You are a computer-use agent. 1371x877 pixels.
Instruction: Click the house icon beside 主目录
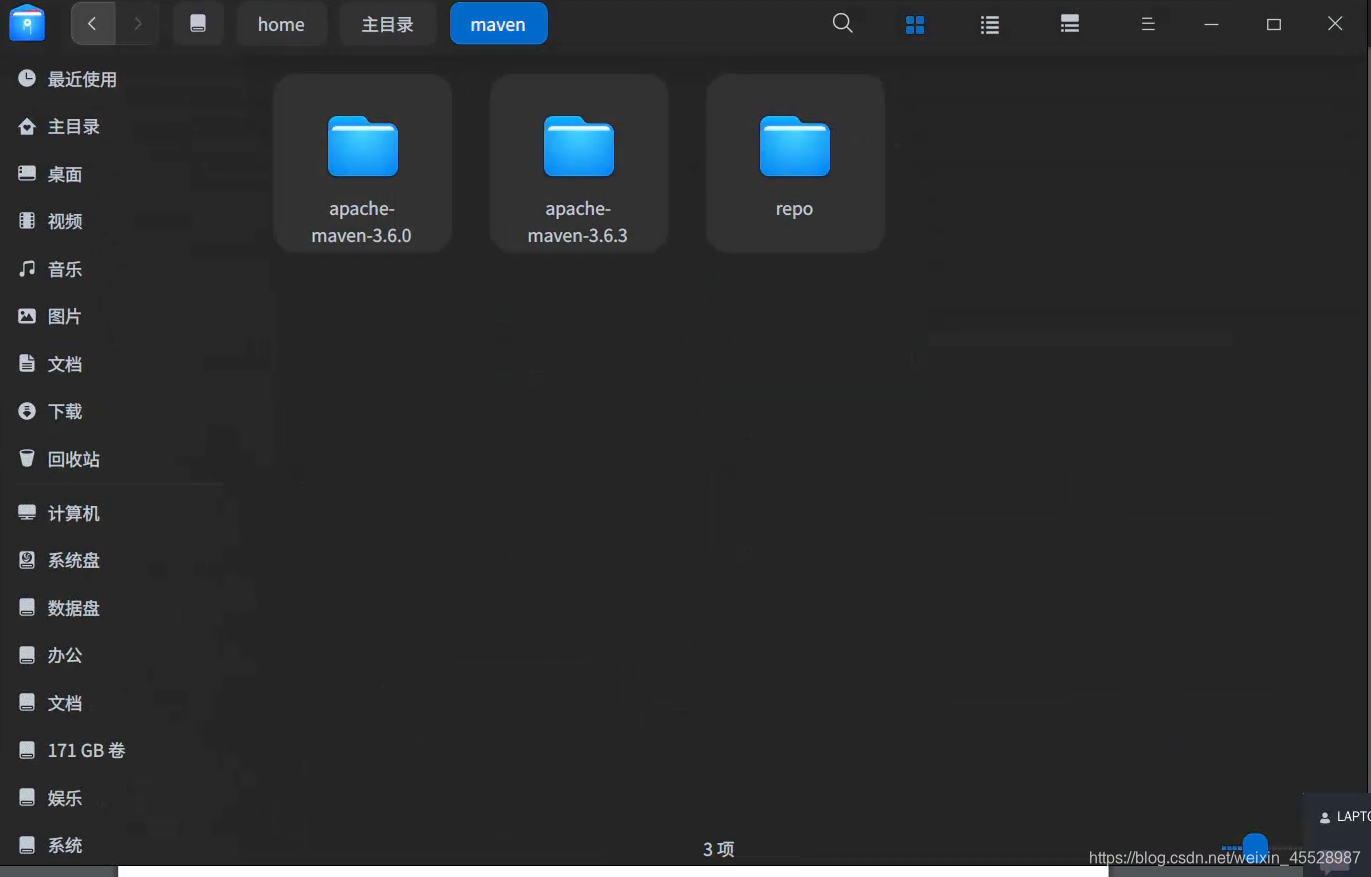tap(27, 126)
